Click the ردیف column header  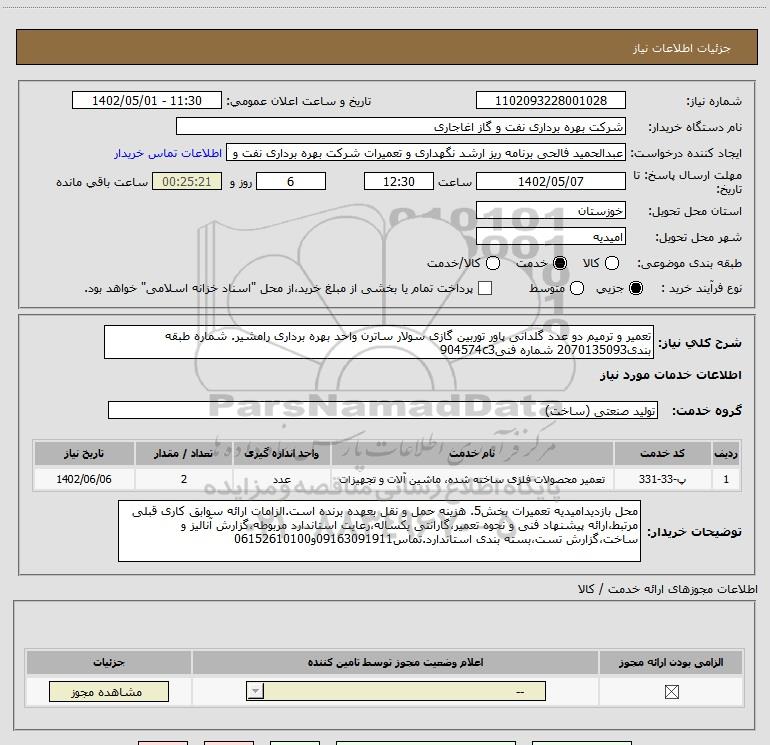coord(726,453)
